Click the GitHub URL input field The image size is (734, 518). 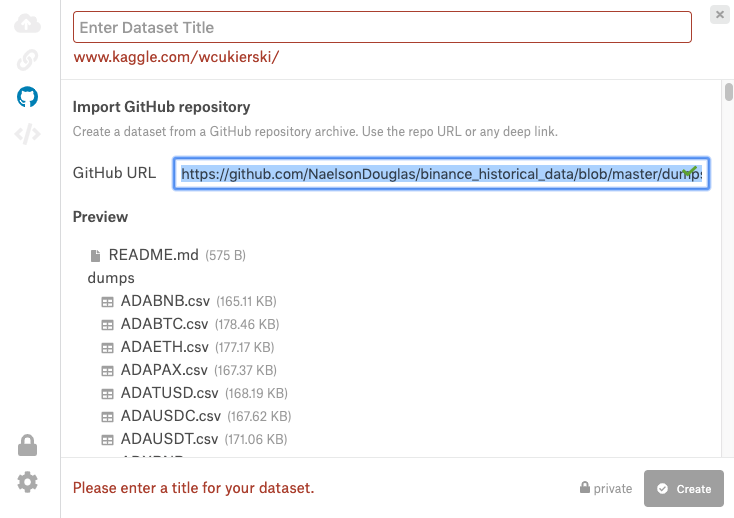coord(441,174)
